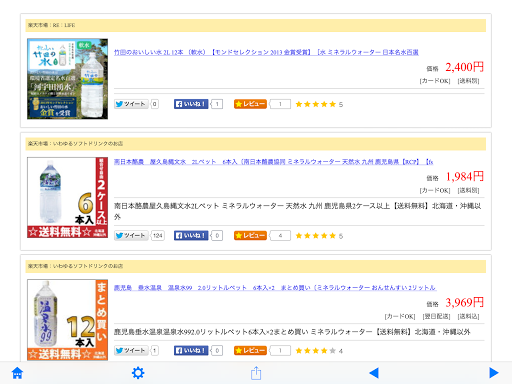Tweet the 2,400円 water product
Viewport: 512px width, 384px height.
[x=131, y=104]
